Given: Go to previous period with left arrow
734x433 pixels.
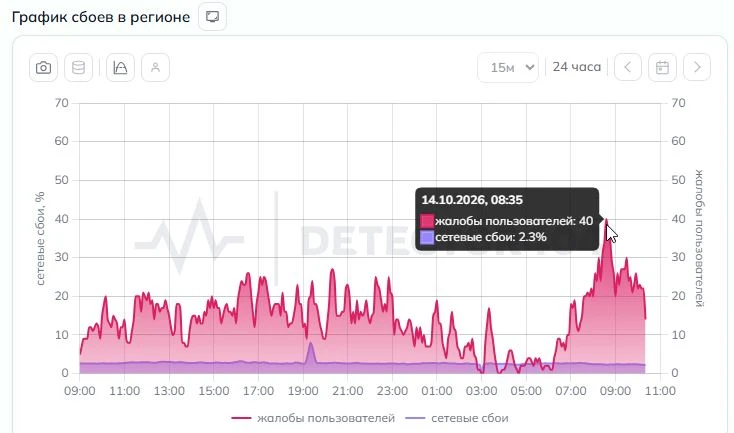Looking at the screenshot, I should 628,67.
